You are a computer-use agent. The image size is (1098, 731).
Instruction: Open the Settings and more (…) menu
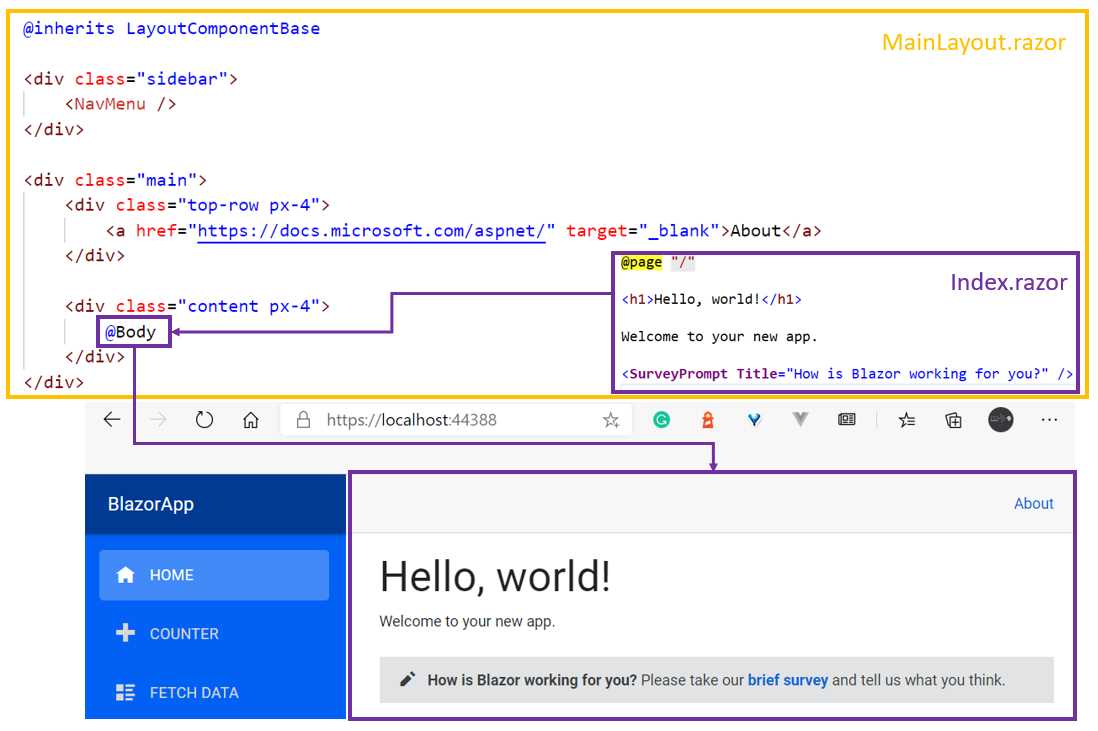[x=1048, y=420]
